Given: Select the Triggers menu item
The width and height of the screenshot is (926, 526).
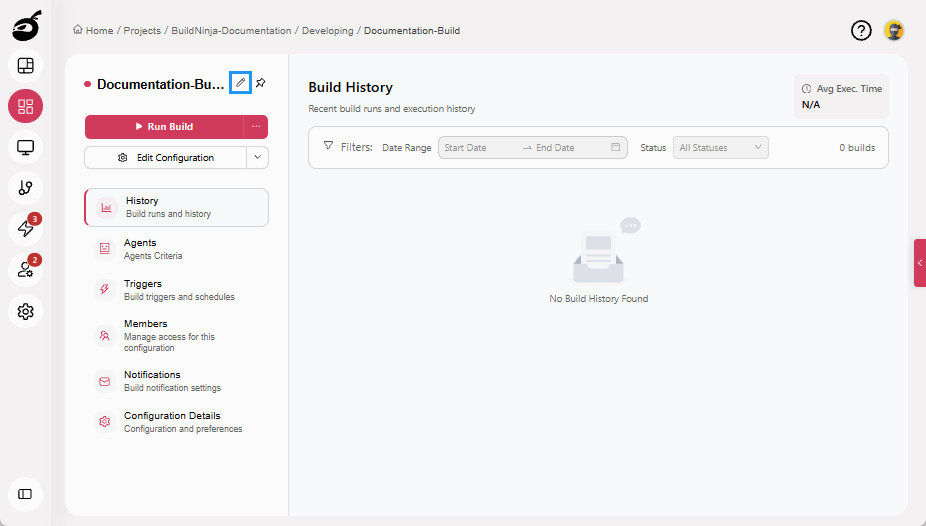Looking at the screenshot, I should (177, 290).
